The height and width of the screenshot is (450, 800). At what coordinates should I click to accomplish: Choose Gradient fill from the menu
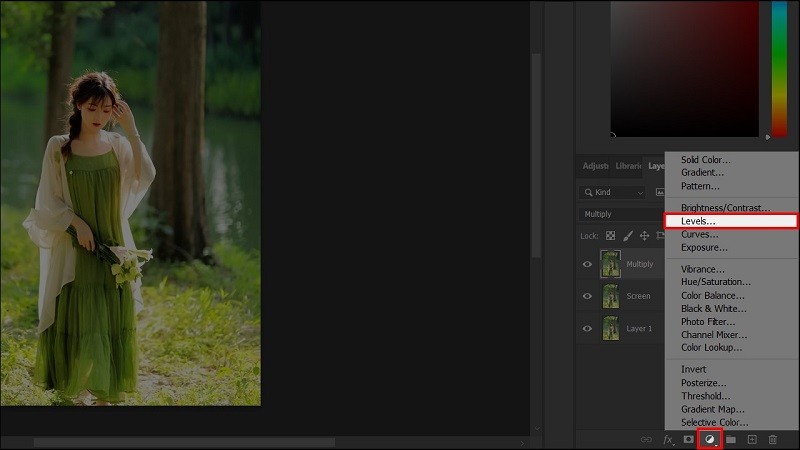[702, 172]
